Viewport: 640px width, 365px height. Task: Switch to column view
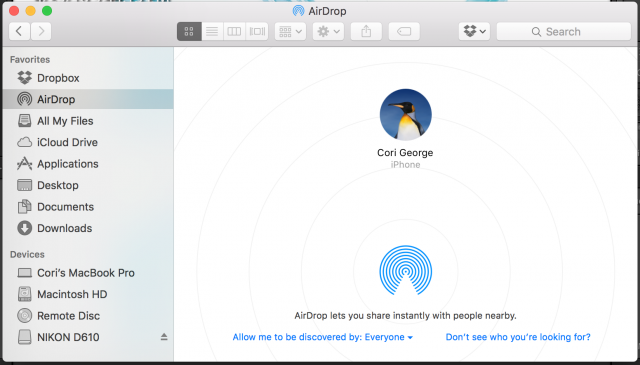point(234,31)
